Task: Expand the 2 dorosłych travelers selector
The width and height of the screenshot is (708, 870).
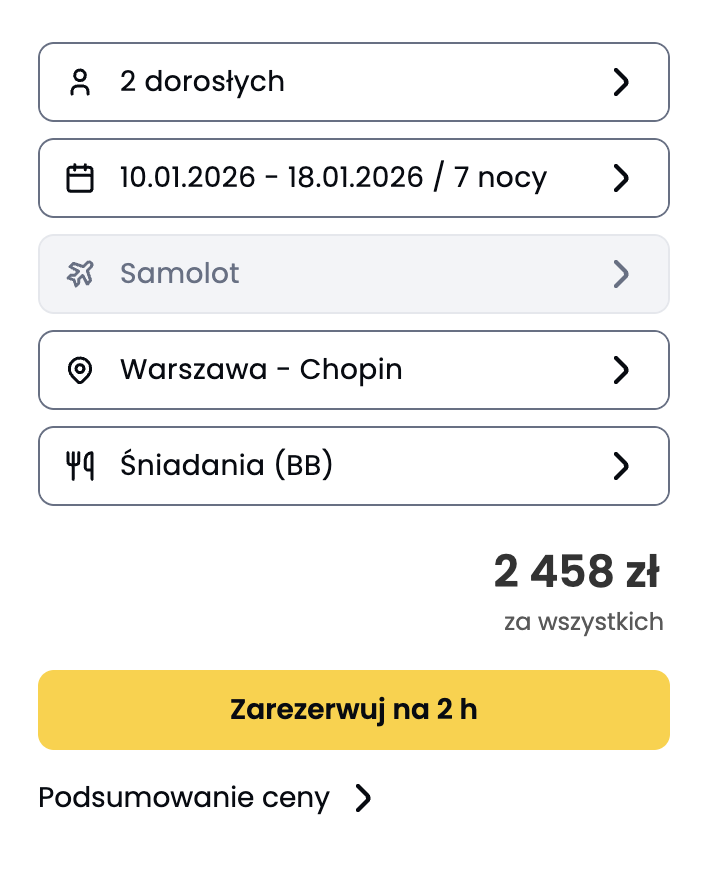Action: pyautogui.click(x=620, y=82)
